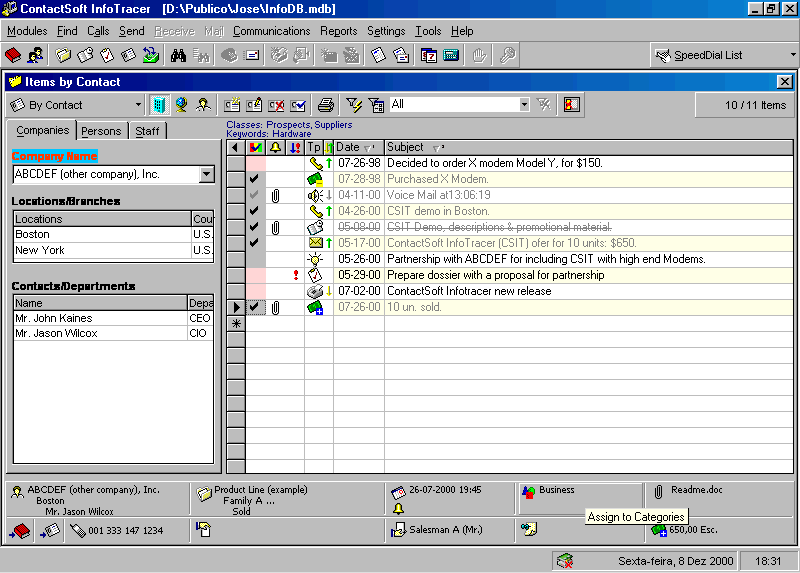Viewport: 800px width, 573px height.
Task: Click the new item icon
Action: [x=232, y=105]
